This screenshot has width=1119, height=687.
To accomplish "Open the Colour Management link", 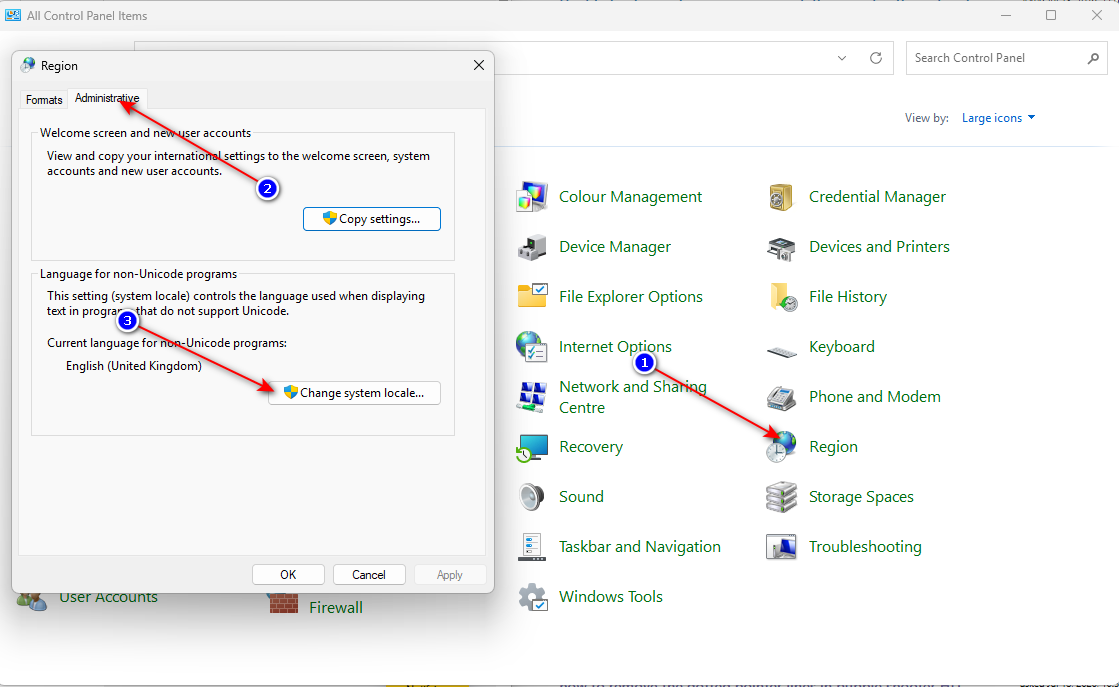I will [x=630, y=197].
